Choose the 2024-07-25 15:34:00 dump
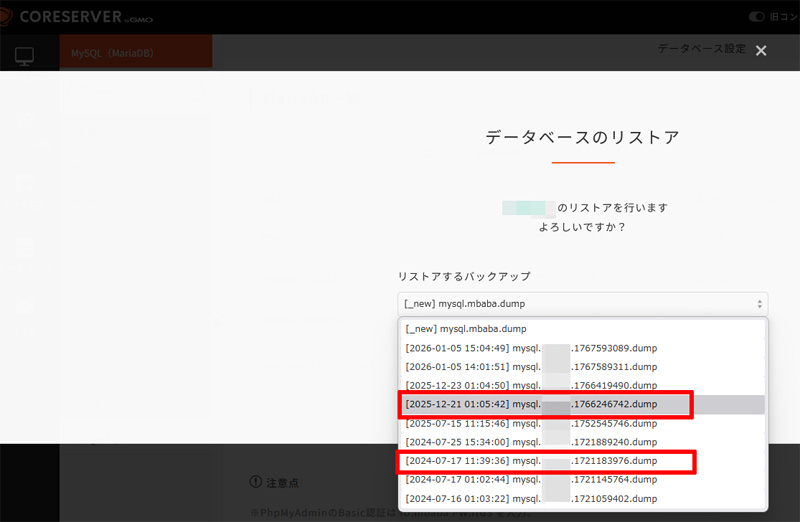800x522 pixels. point(531,442)
